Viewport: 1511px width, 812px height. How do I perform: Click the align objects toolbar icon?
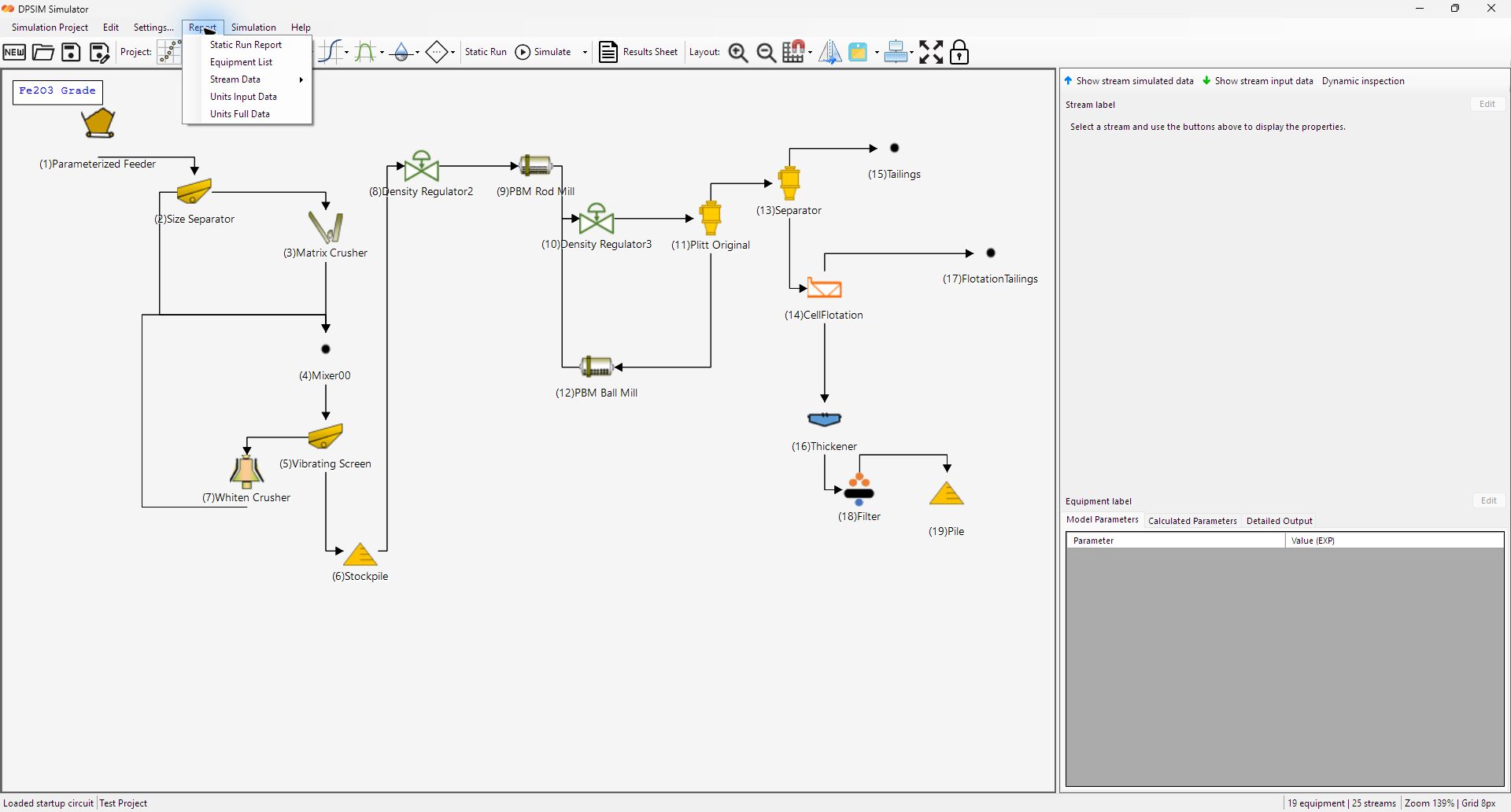click(895, 53)
